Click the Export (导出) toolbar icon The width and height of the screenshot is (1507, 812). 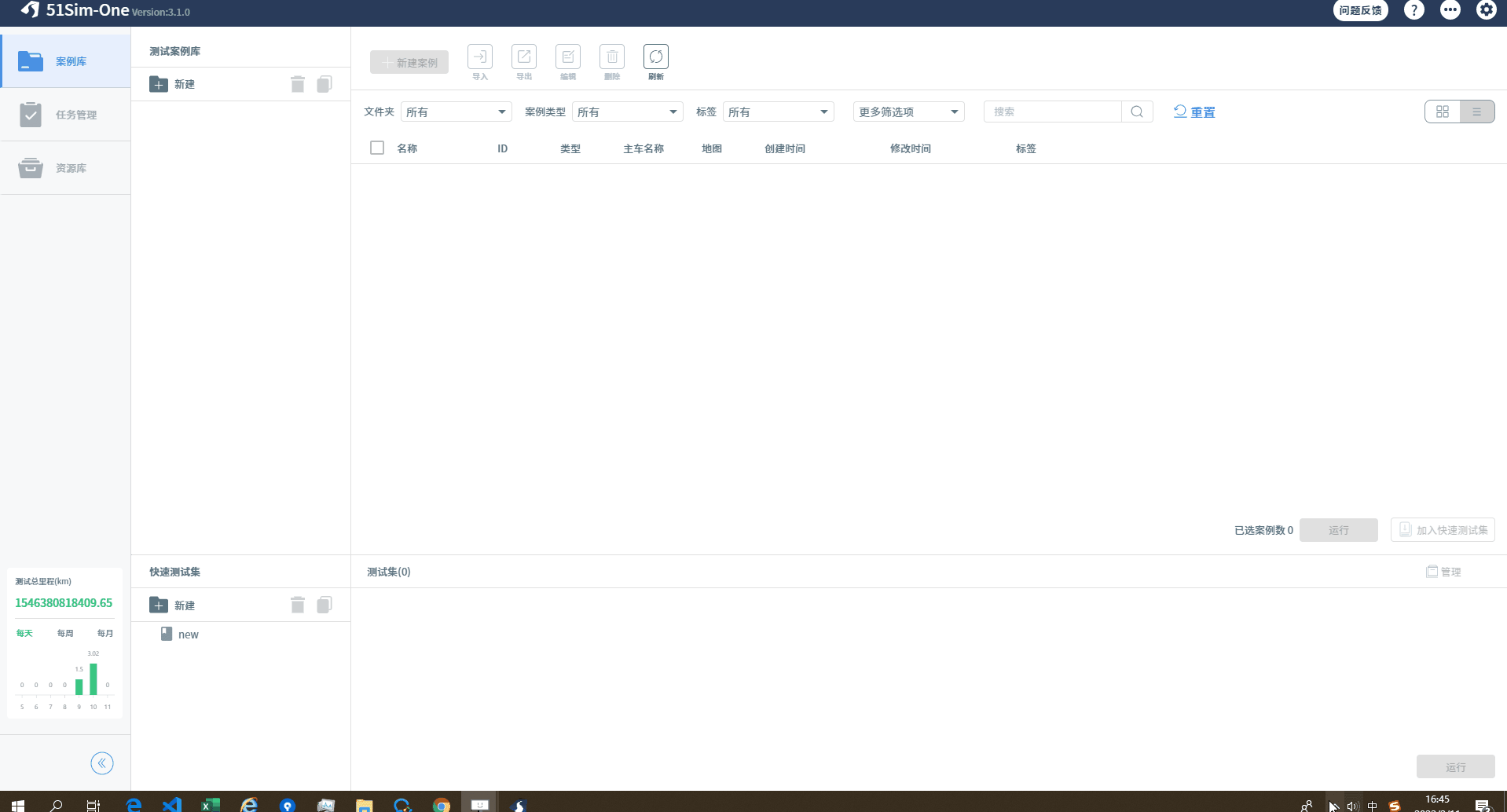[x=523, y=57]
